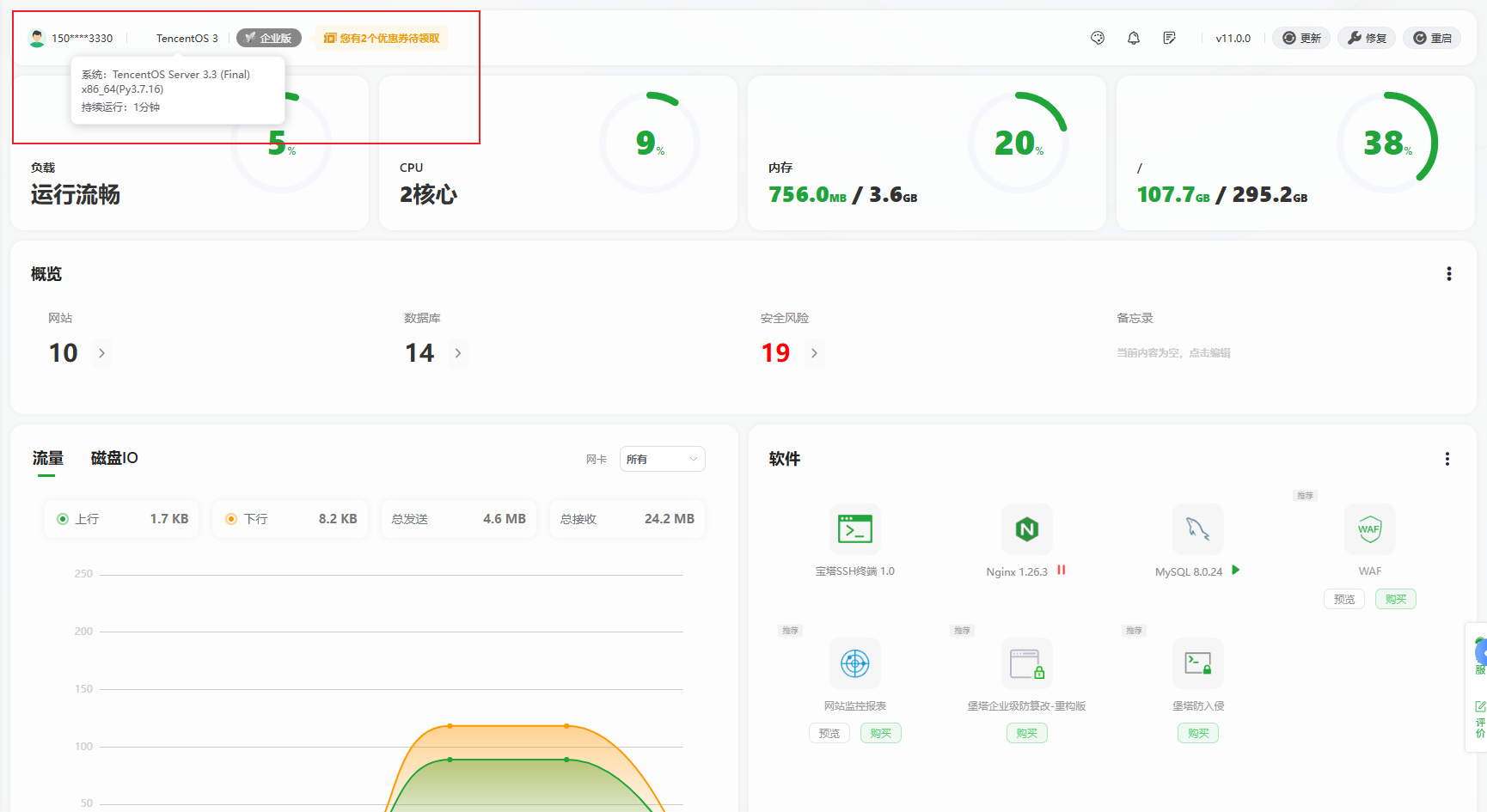Image resolution: width=1487 pixels, height=812 pixels.
Task: Toggle the 下行 traffic series indicator
Action: tap(231, 519)
